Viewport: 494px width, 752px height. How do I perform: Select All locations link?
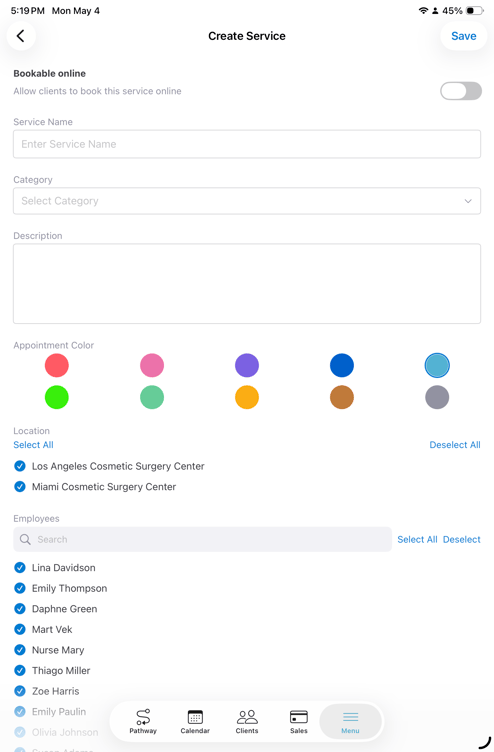[x=34, y=445]
